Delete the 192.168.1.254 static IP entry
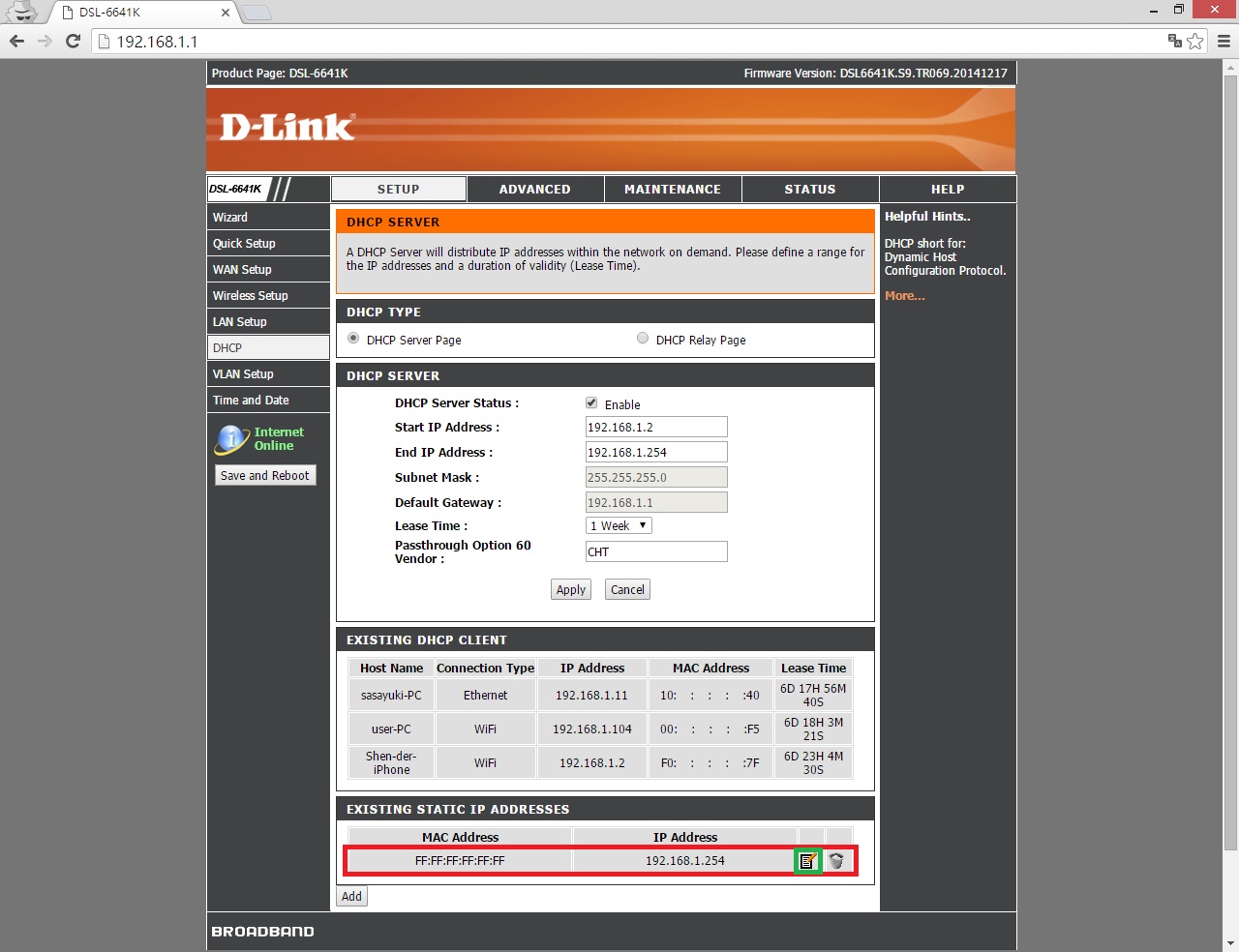This screenshot has height=952, width=1239. click(x=837, y=861)
